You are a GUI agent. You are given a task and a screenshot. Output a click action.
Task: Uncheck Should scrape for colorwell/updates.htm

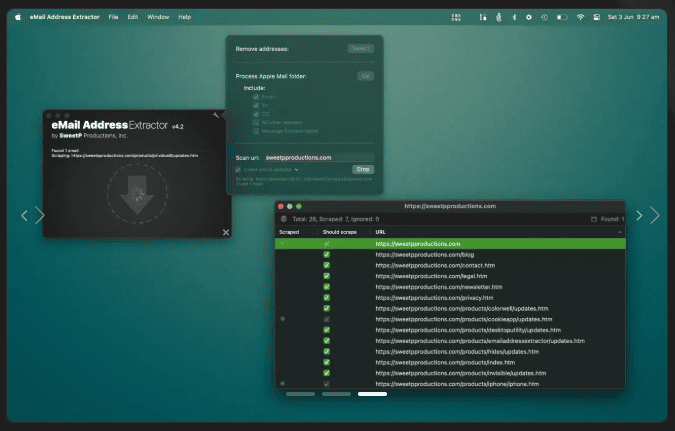pyautogui.click(x=327, y=308)
